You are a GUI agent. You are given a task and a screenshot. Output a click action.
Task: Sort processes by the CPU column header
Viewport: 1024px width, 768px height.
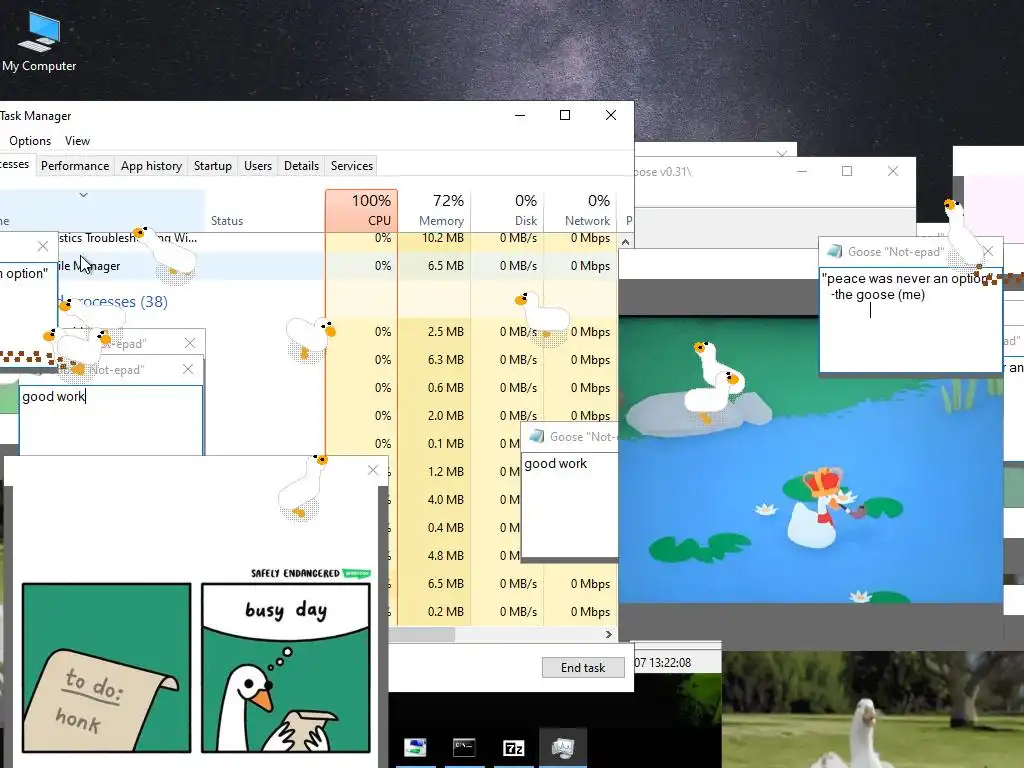361,210
